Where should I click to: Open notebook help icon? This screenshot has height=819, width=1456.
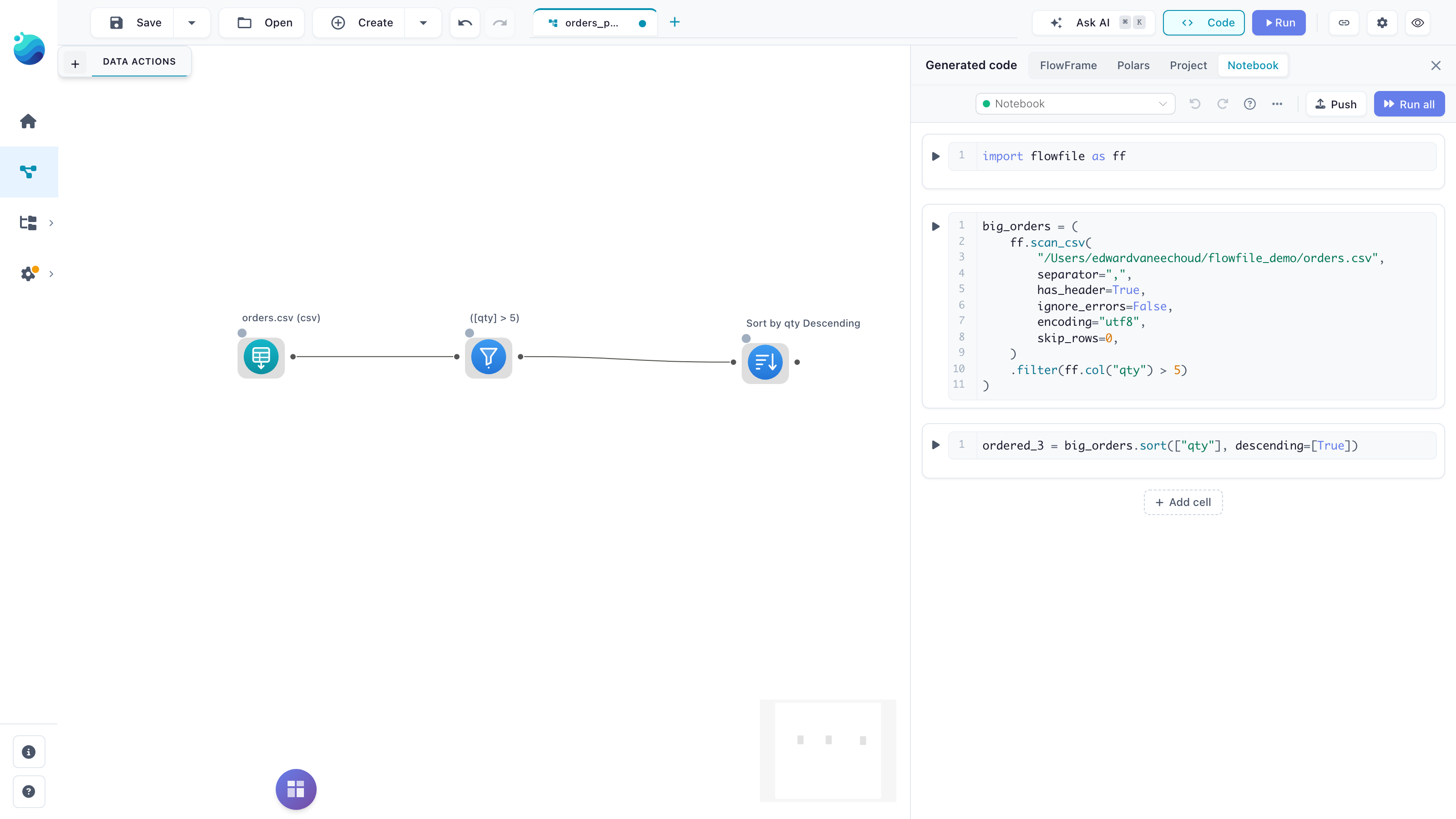pos(1250,104)
